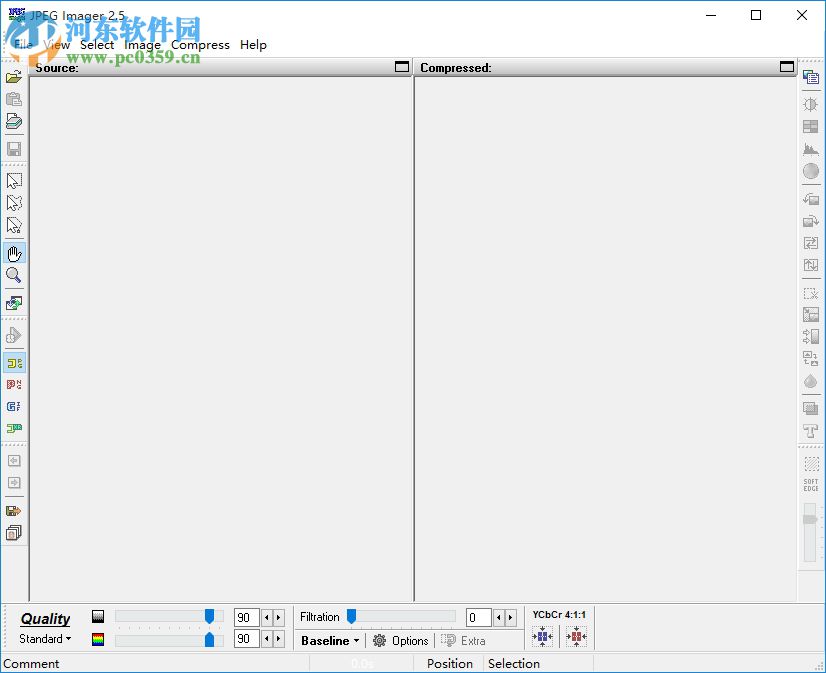826x673 pixels.
Task: Select the rectangular selection arrow tool
Action: 14,181
